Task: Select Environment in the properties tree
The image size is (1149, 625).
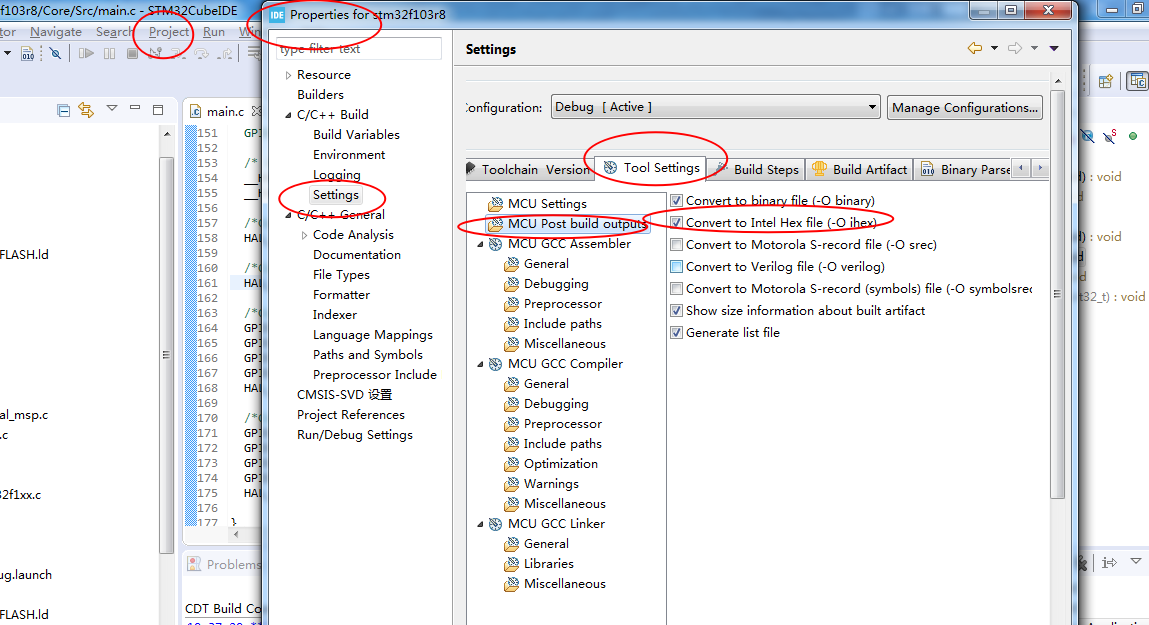Action: (x=349, y=155)
